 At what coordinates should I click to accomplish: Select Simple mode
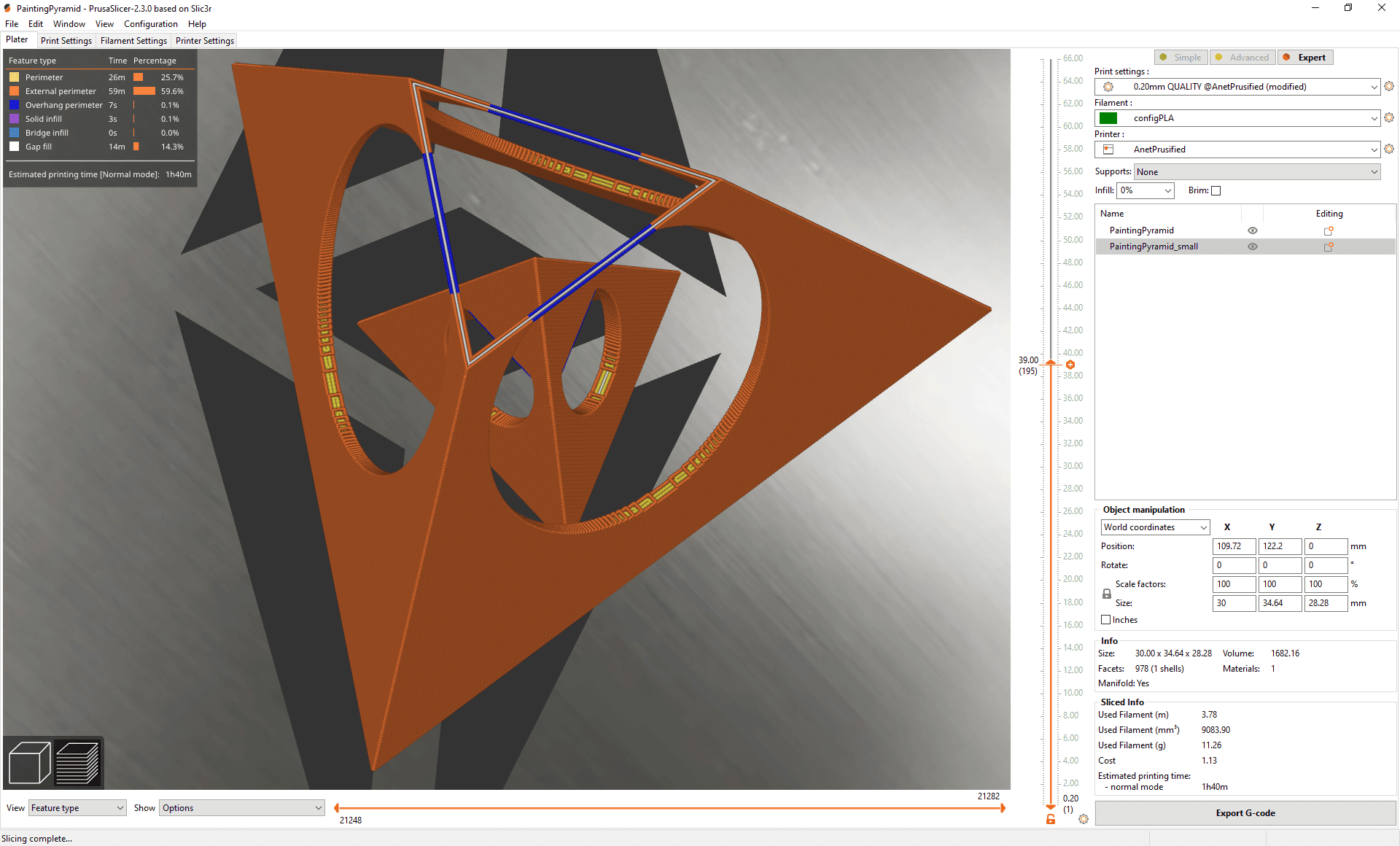[x=1181, y=58]
